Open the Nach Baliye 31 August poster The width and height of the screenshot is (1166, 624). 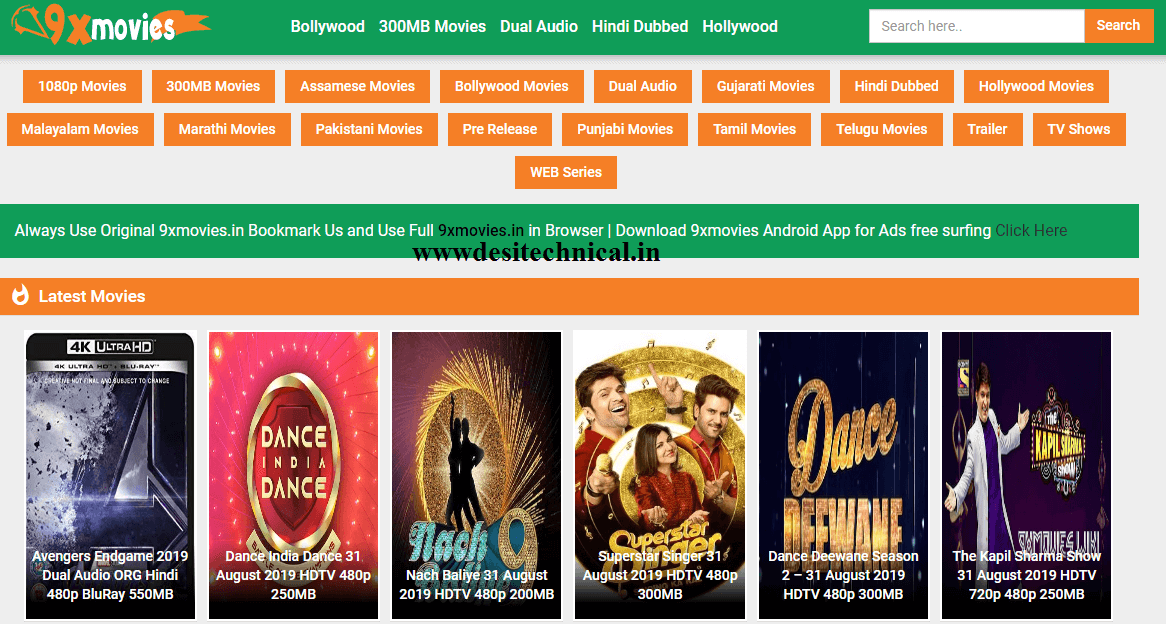(x=476, y=475)
